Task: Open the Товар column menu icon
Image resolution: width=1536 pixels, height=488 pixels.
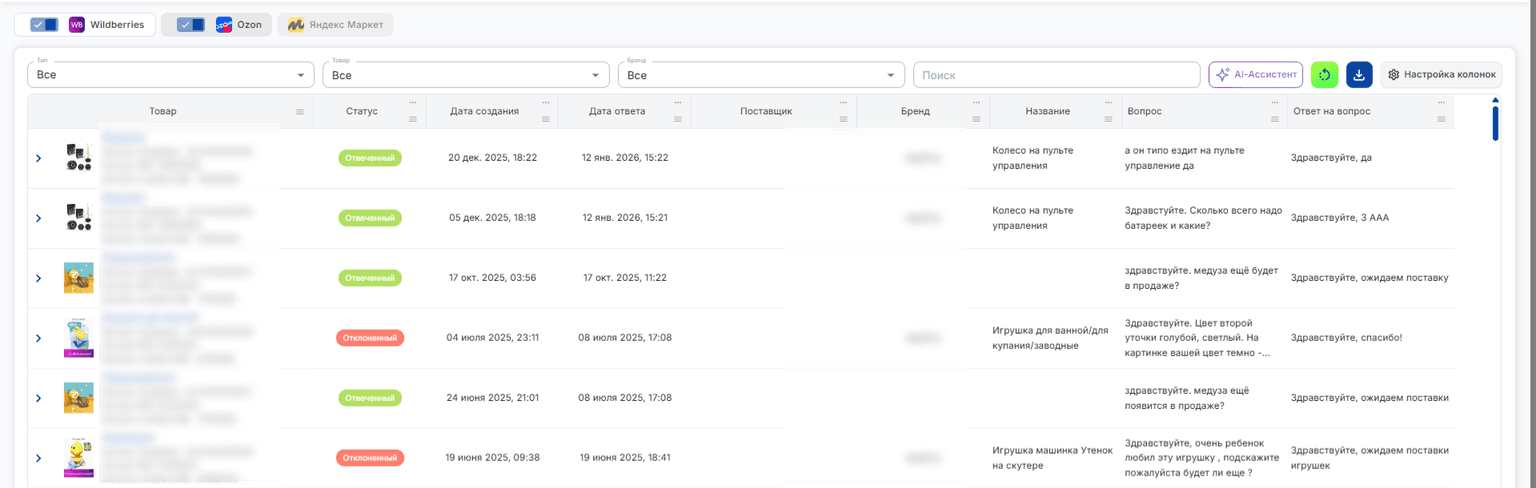Action: coord(300,112)
